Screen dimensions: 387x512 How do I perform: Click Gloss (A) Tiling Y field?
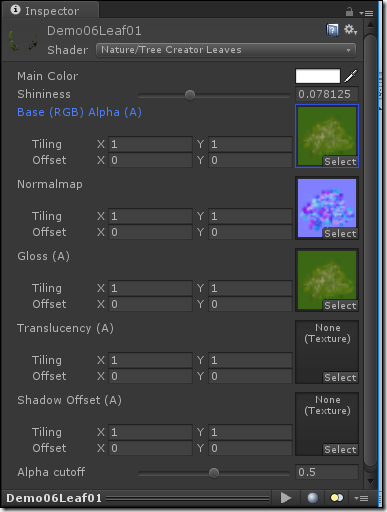[250, 288]
